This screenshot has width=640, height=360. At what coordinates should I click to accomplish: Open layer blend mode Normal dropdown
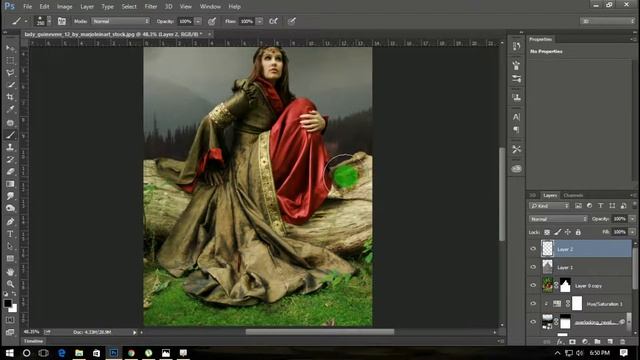tap(558, 219)
